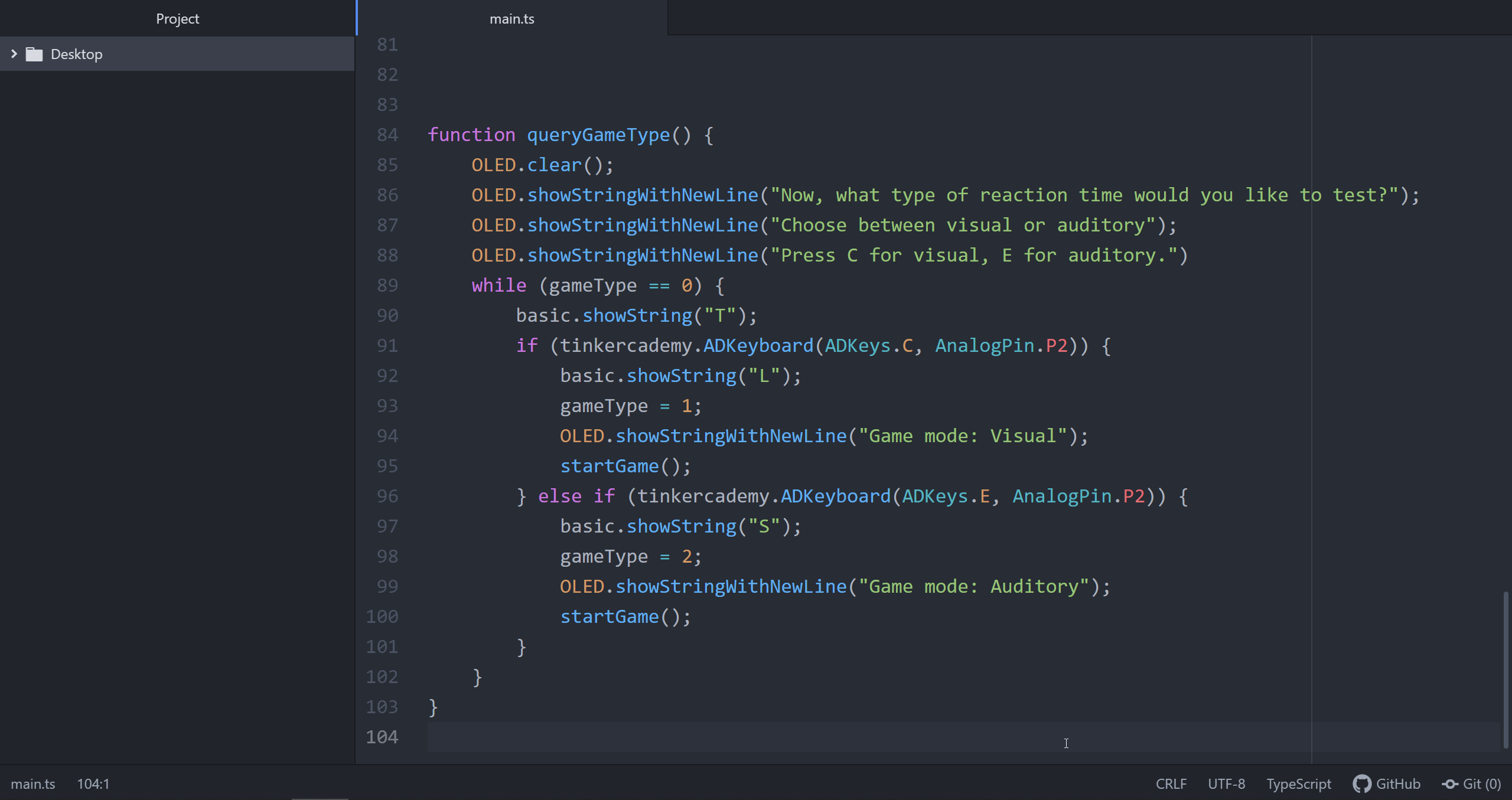Expand the Desktop folder chevron
Screen dimensions: 1512x800
14,54
